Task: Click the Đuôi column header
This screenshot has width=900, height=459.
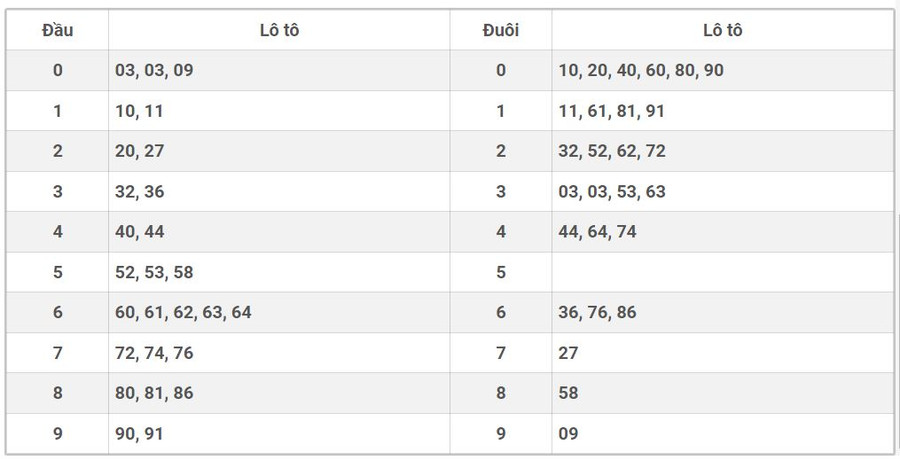Action: pyautogui.click(x=500, y=30)
